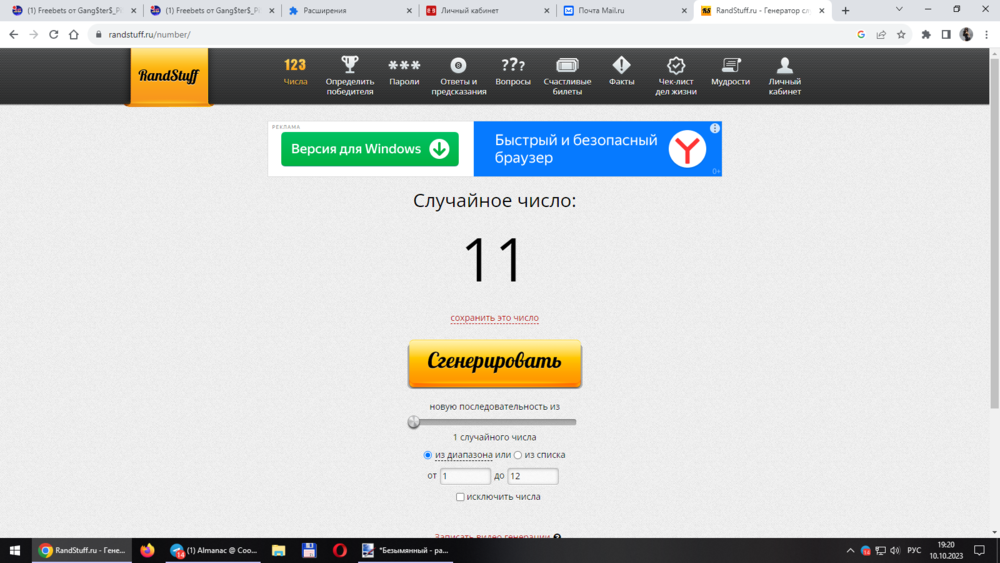
Task: Open Chrome three-dot menu
Action: pyautogui.click(x=986, y=34)
